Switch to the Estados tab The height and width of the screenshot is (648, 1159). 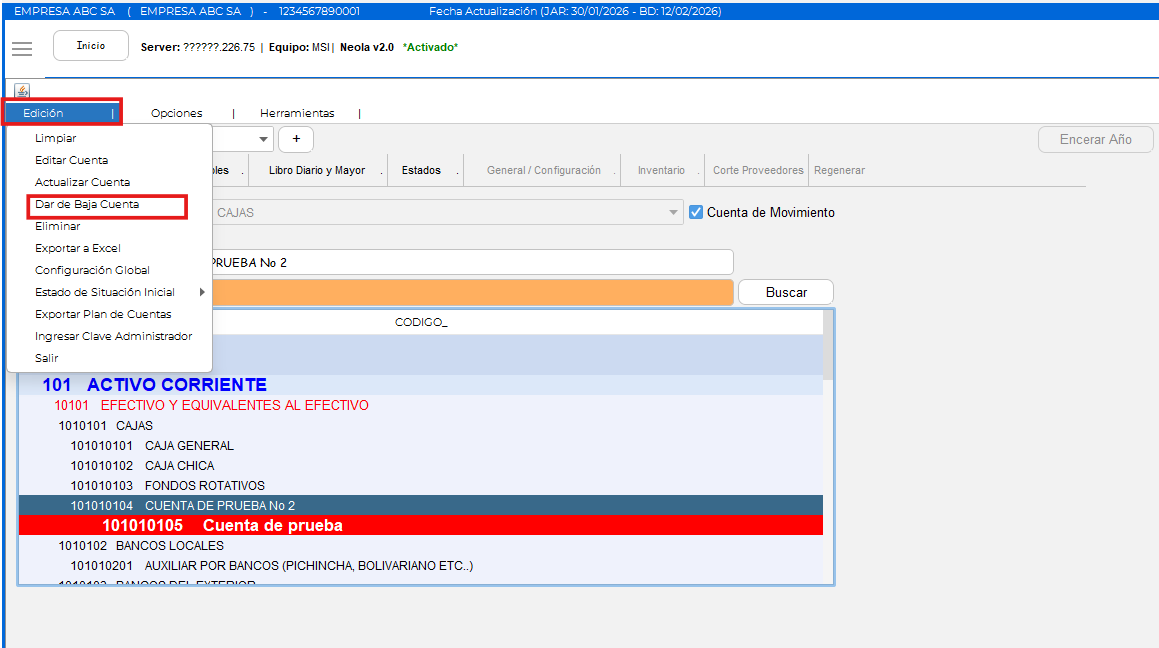coord(421,170)
